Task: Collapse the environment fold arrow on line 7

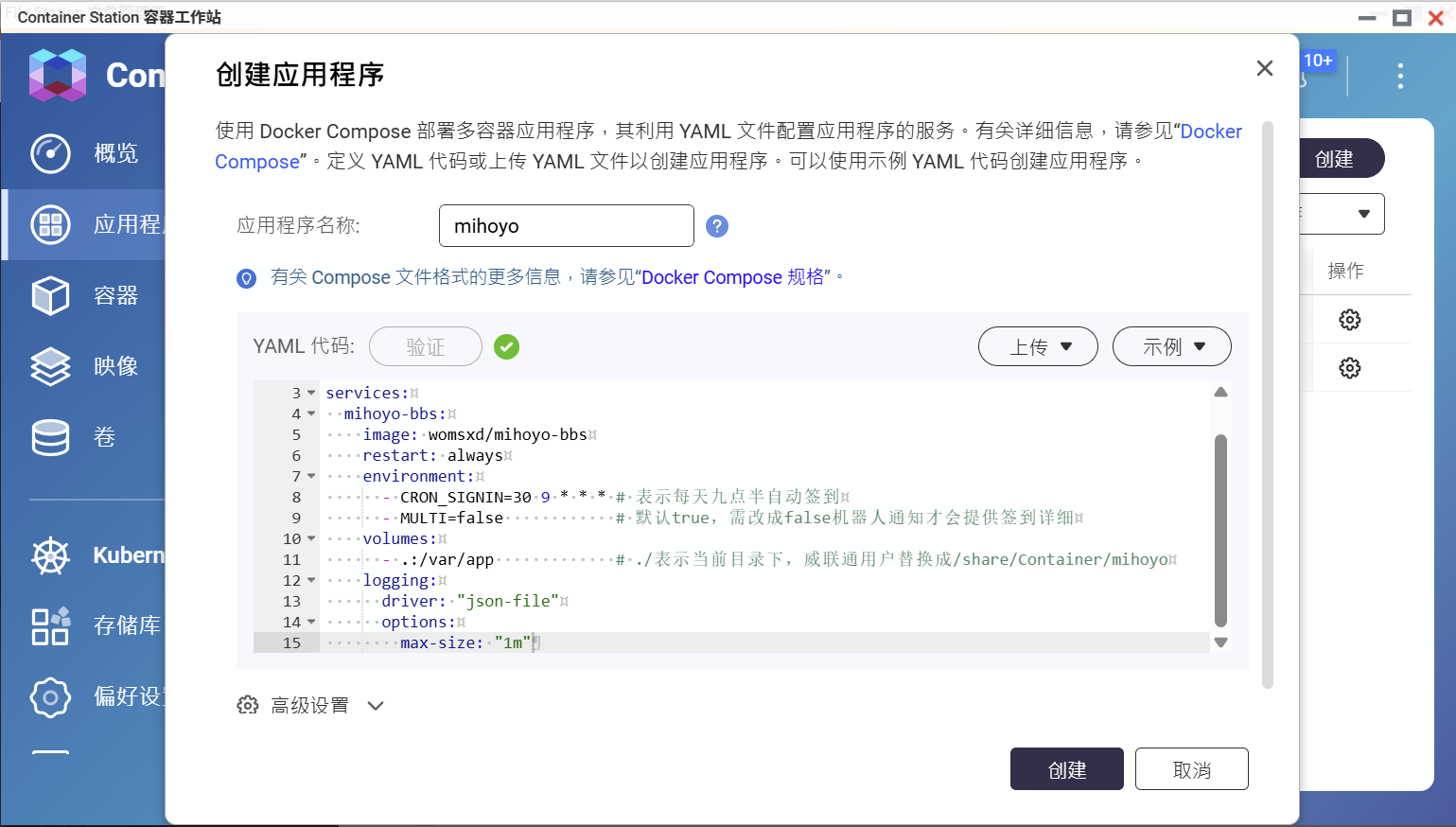Action: (x=311, y=476)
